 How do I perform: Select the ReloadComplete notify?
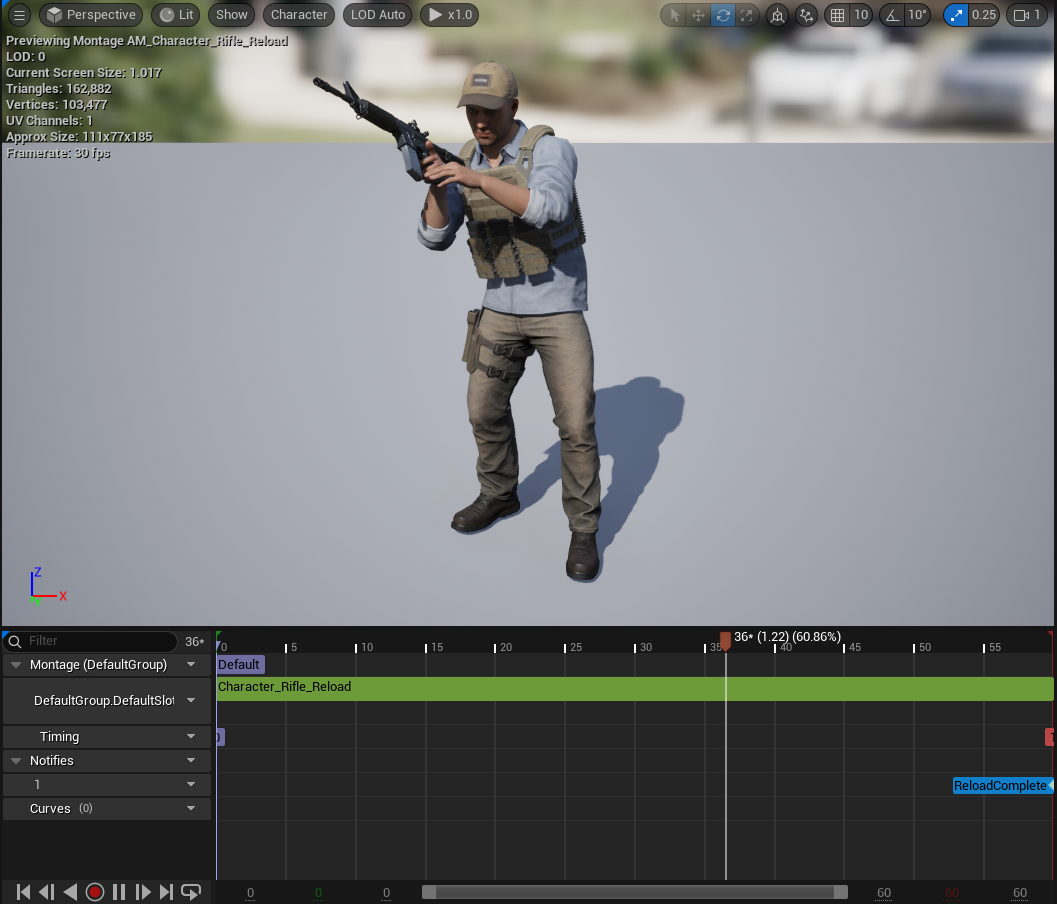pyautogui.click(x=1002, y=785)
